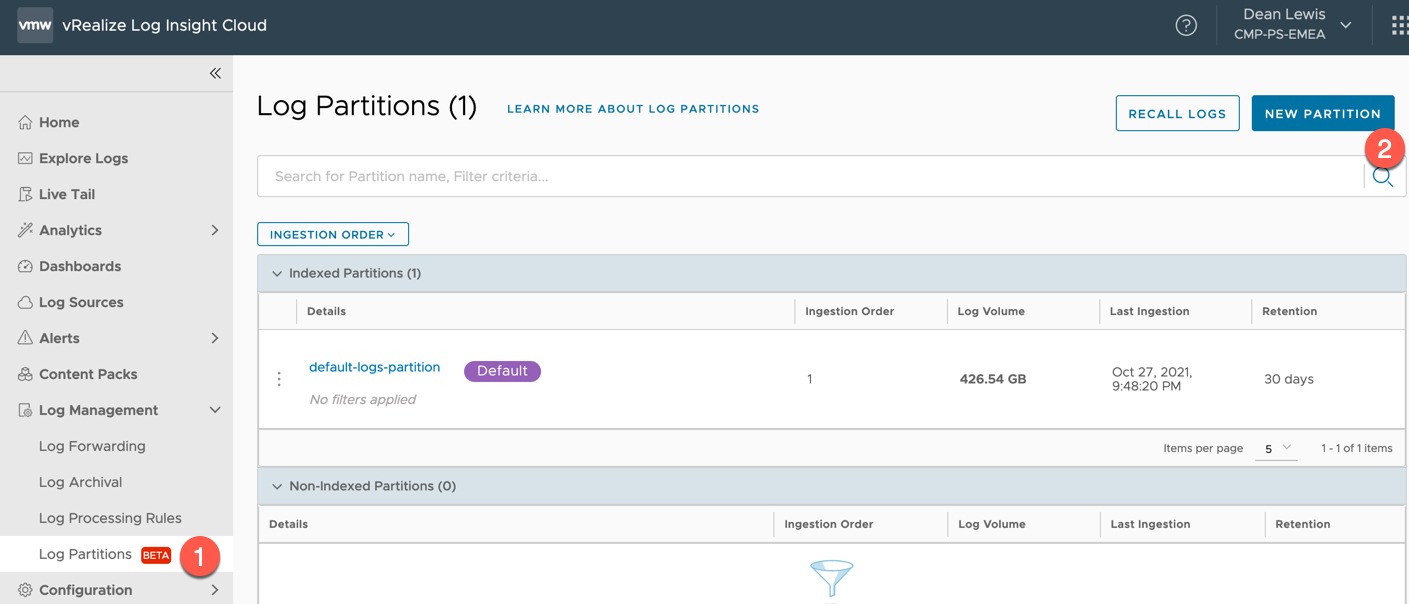The height and width of the screenshot is (604, 1409).
Task: Click the Dashboards gauge icon
Action: point(25,266)
